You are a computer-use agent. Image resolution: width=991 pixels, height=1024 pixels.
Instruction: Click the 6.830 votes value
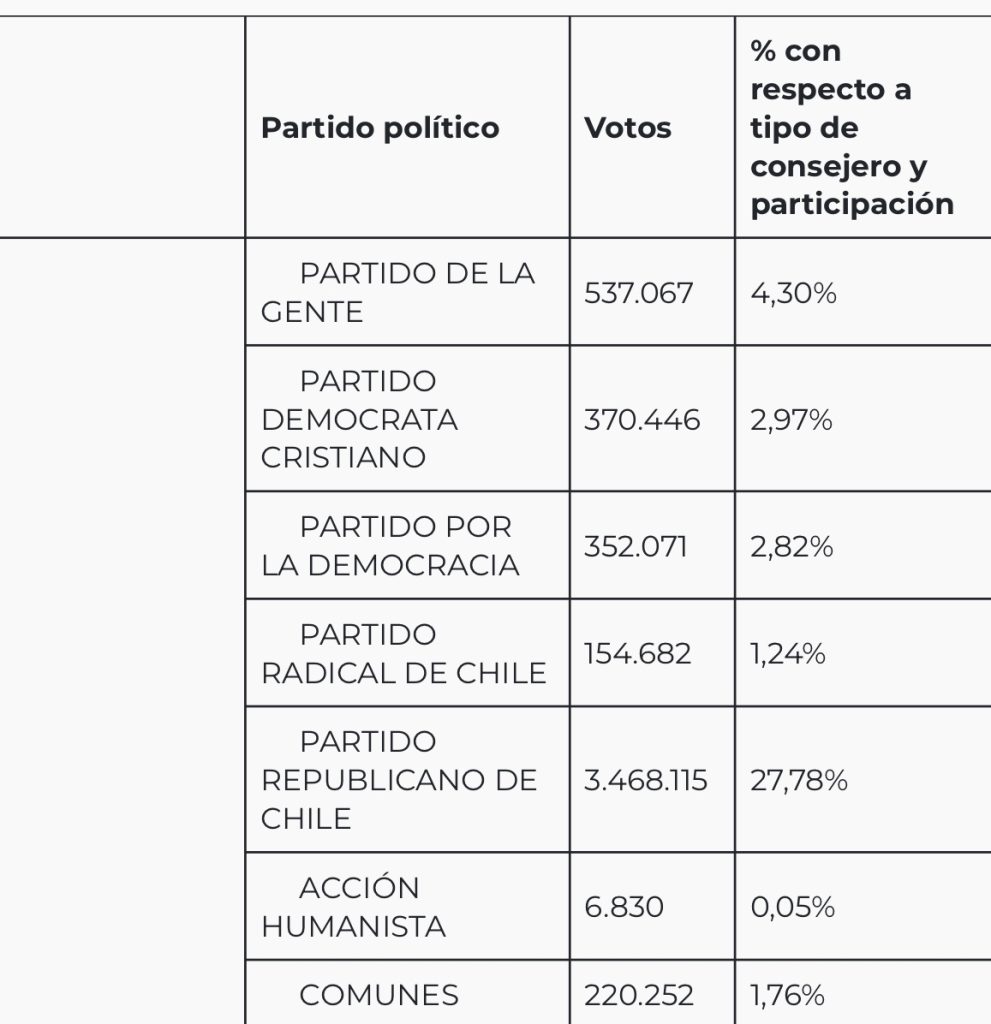pos(623,906)
